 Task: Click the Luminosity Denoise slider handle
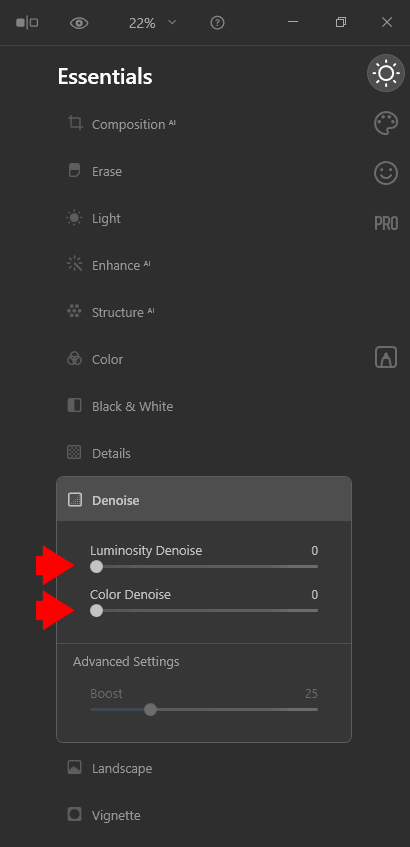pos(96,567)
